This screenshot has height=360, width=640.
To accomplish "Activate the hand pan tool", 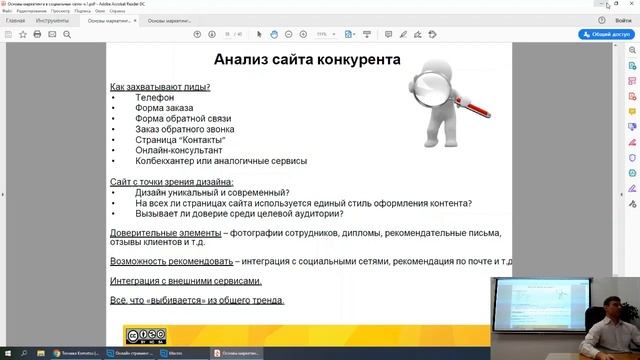I will [x=274, y=34].
